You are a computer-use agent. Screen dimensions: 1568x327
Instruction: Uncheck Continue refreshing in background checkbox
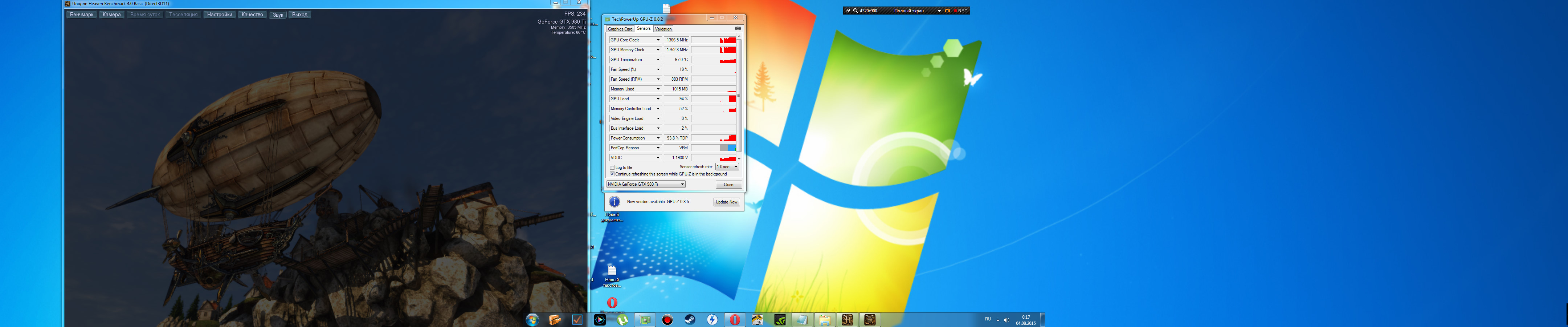[612, 174]
